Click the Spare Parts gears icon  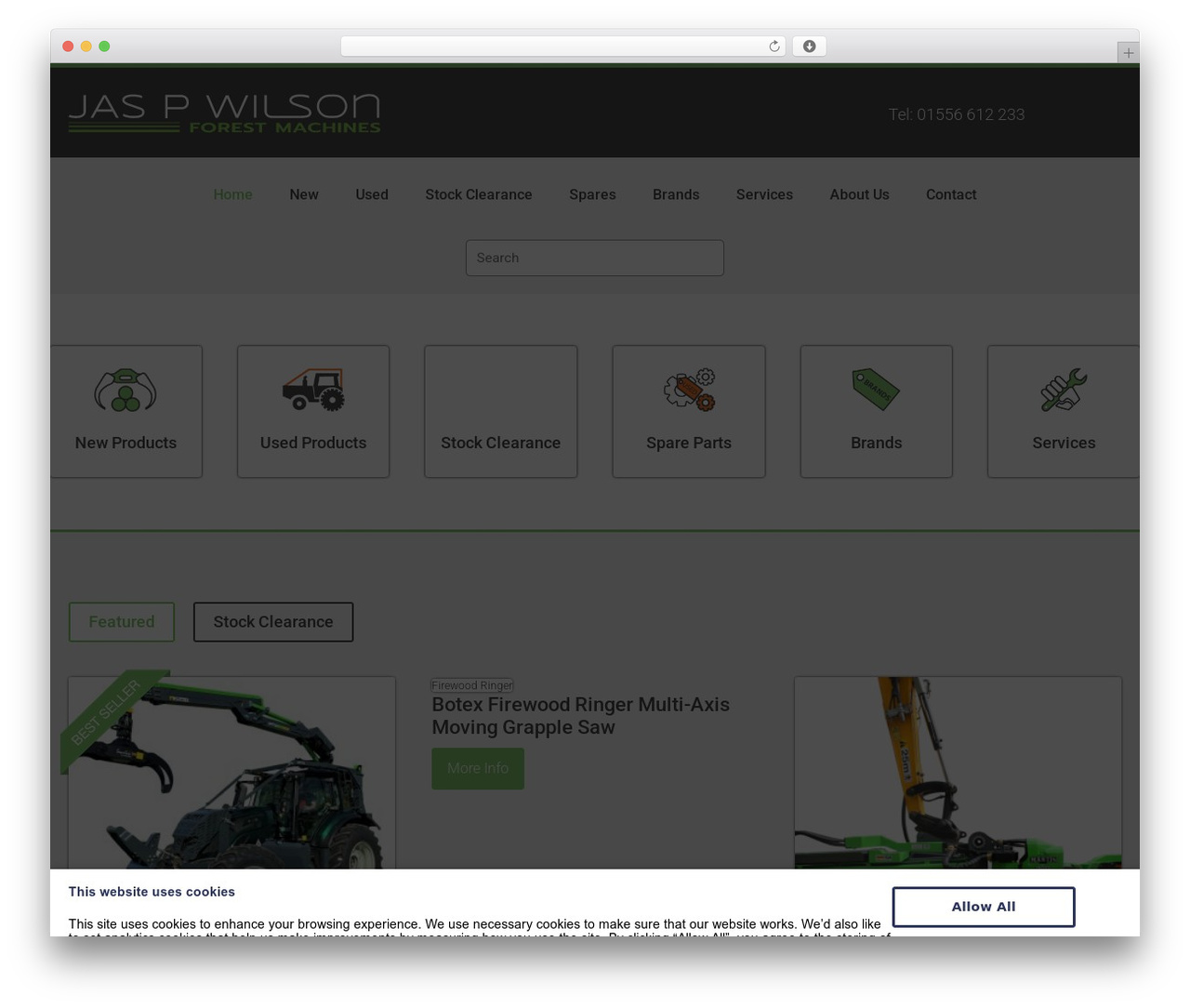tap(689, 390)
